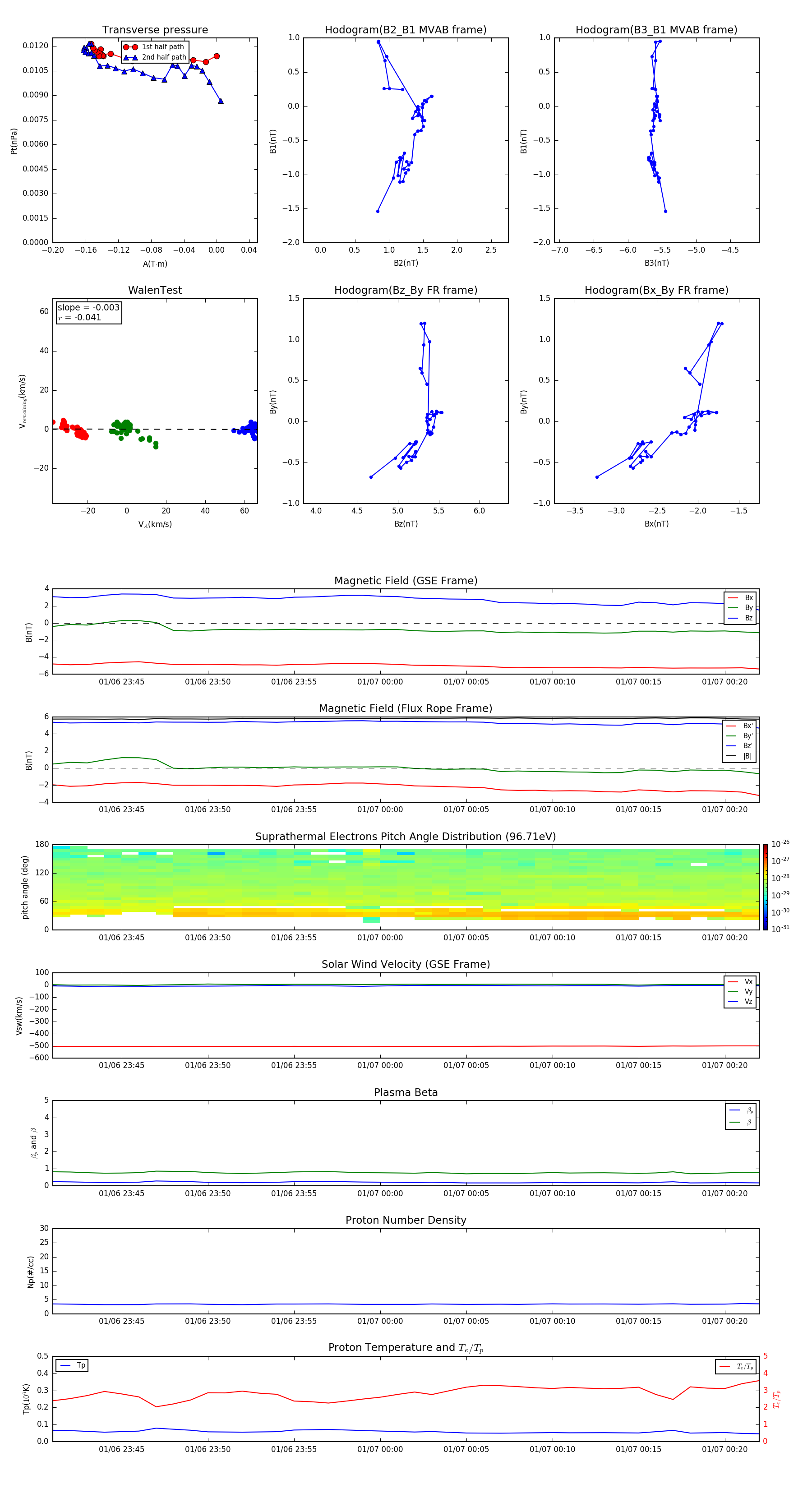Click the '1st half path' legend entry

coord(154,47)
